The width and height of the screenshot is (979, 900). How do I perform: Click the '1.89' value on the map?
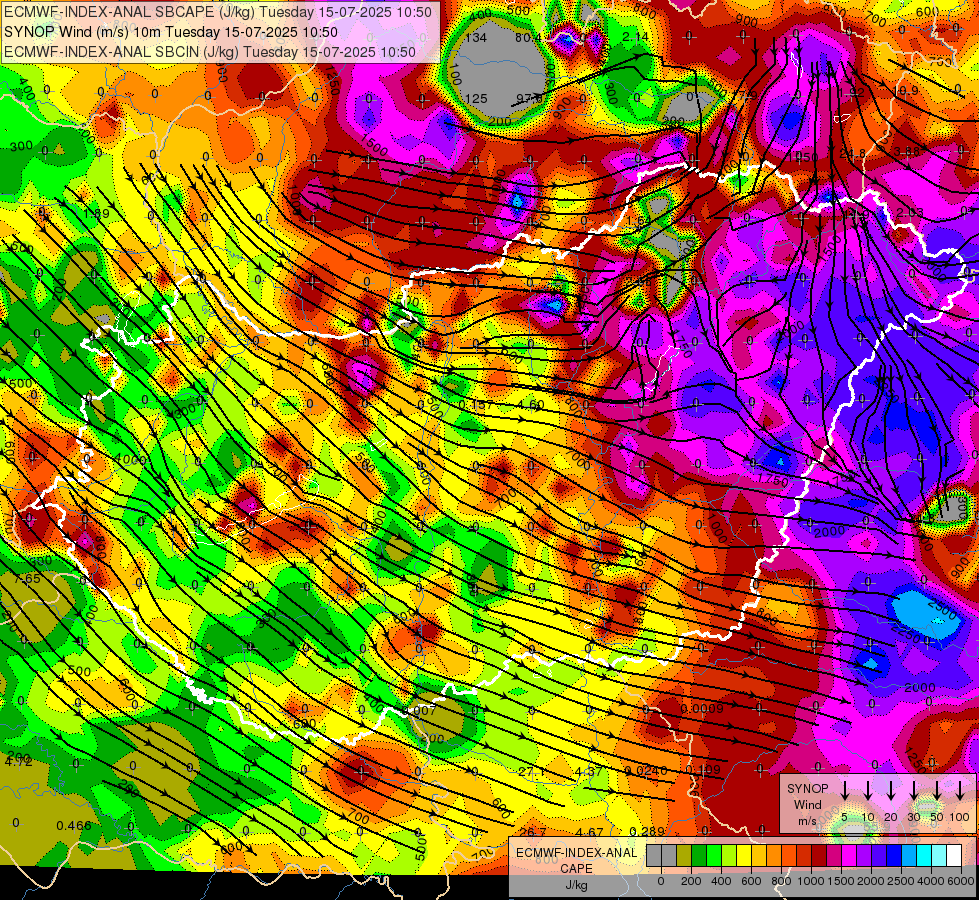(96, 214)
